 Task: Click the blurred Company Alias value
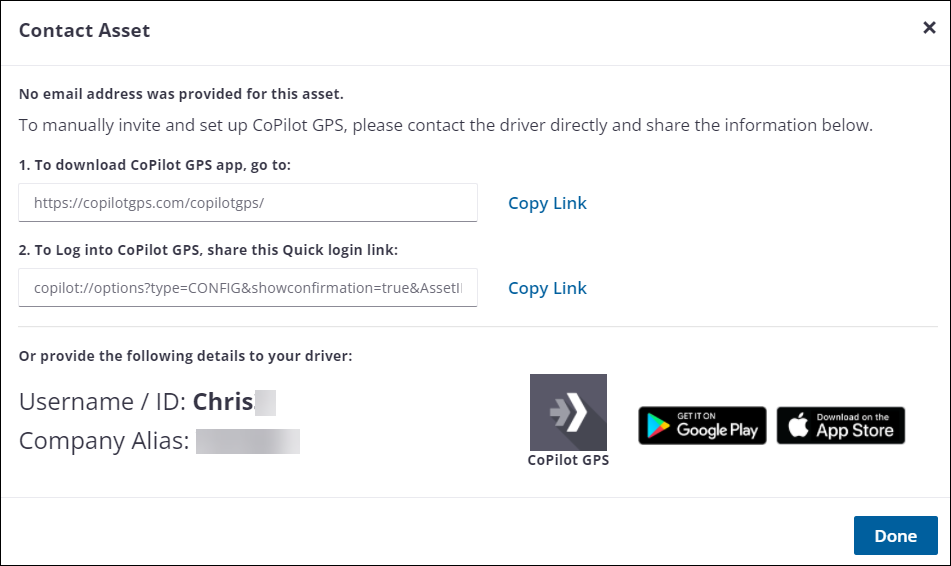click(248, 441)
